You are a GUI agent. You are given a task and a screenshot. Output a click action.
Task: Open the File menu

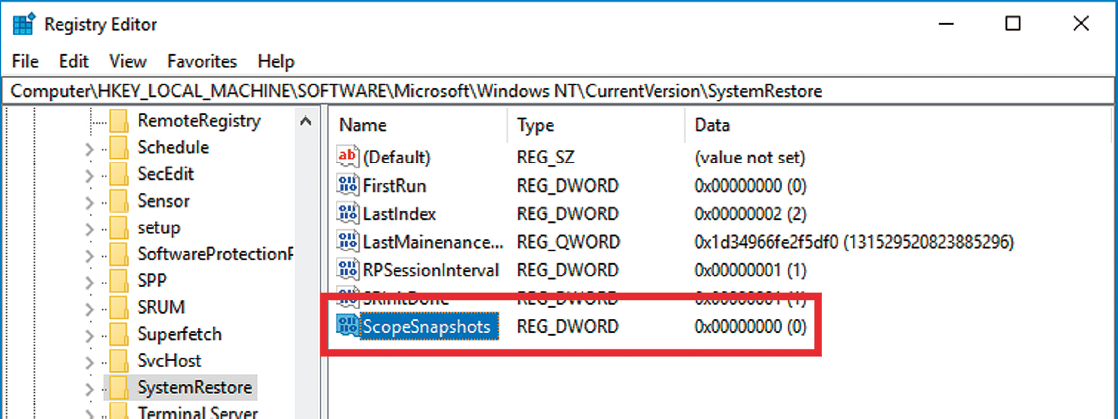click(26, 61)
